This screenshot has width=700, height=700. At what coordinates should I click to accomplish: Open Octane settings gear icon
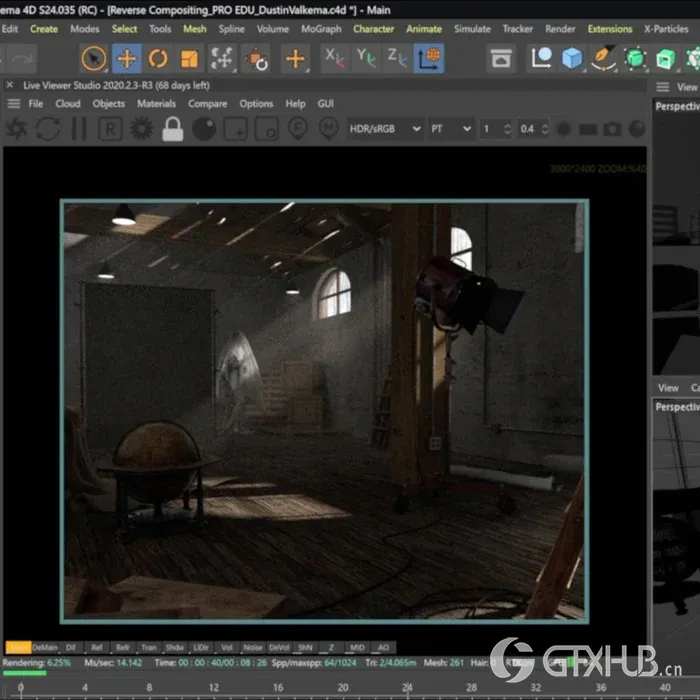pos(141,129)
